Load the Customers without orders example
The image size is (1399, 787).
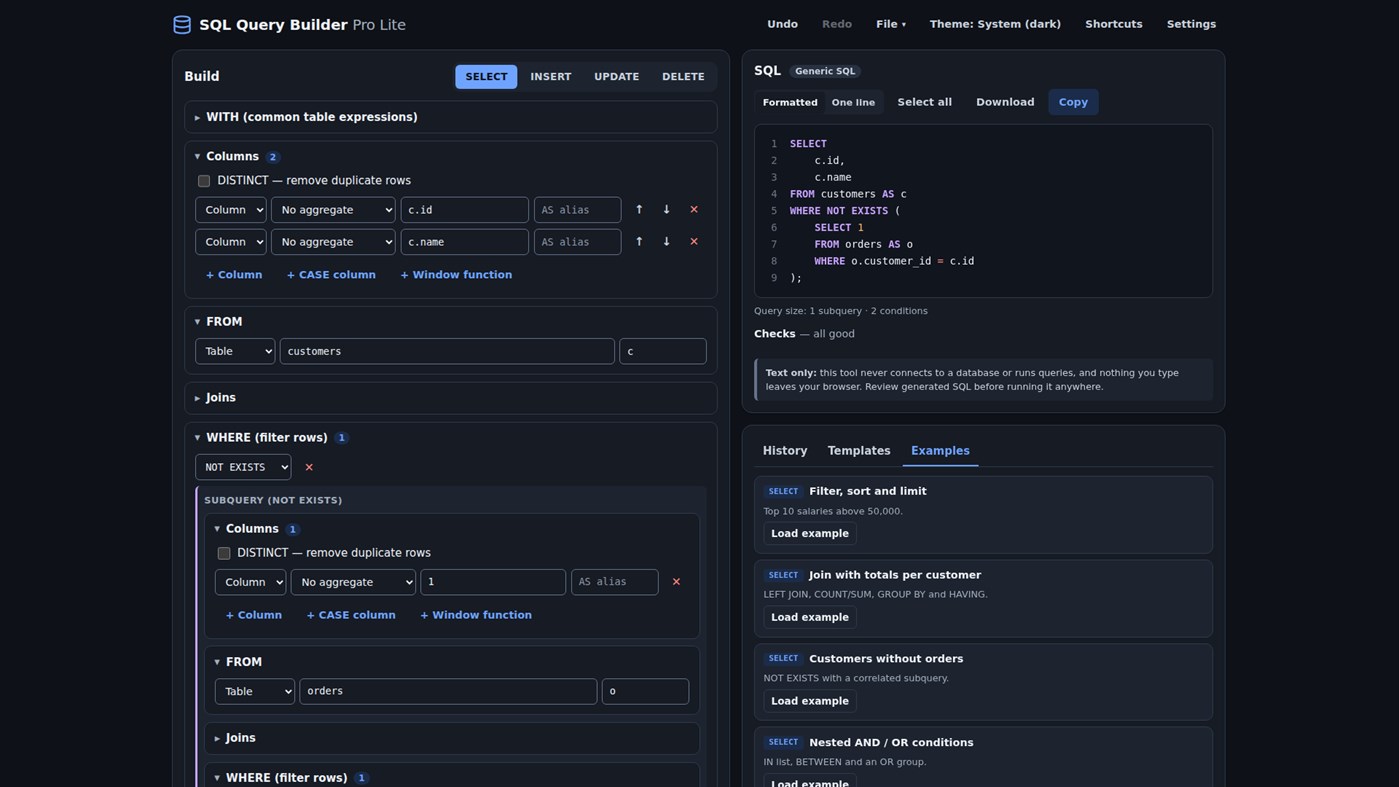coord(810,701)
